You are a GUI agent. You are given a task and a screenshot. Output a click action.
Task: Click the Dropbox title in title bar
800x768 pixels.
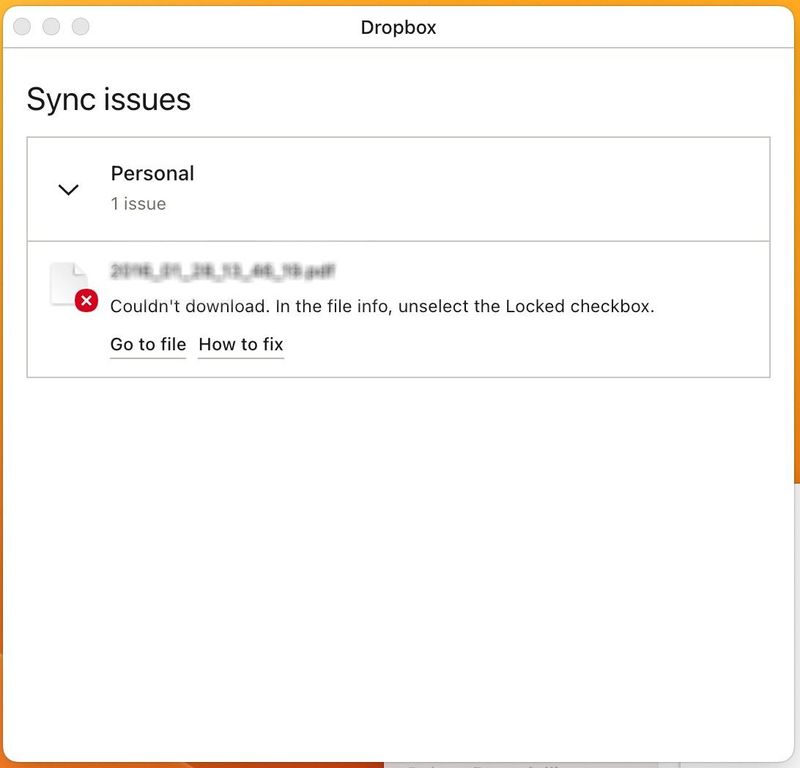(398, 27)
